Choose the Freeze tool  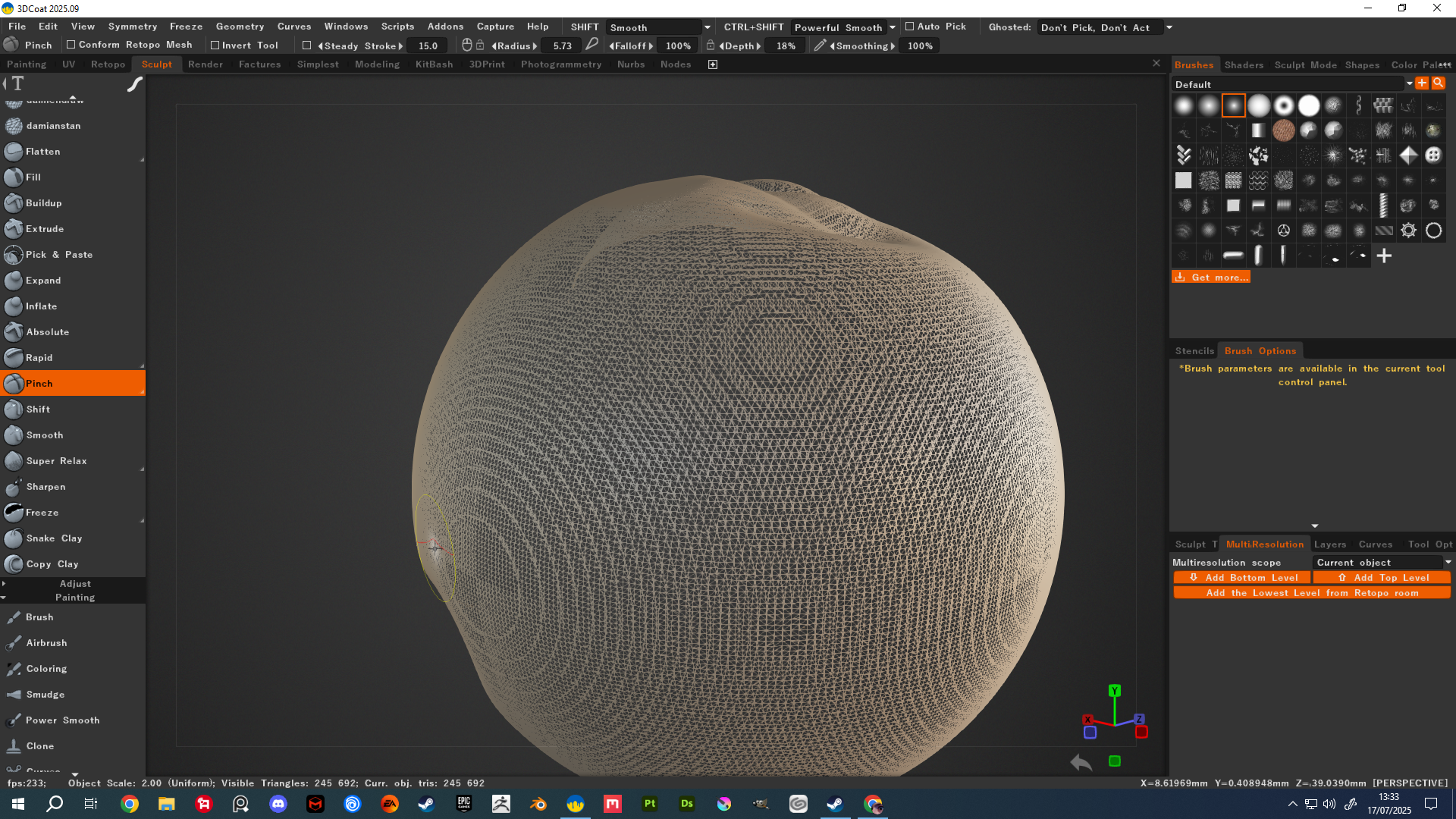click(42, 513)
